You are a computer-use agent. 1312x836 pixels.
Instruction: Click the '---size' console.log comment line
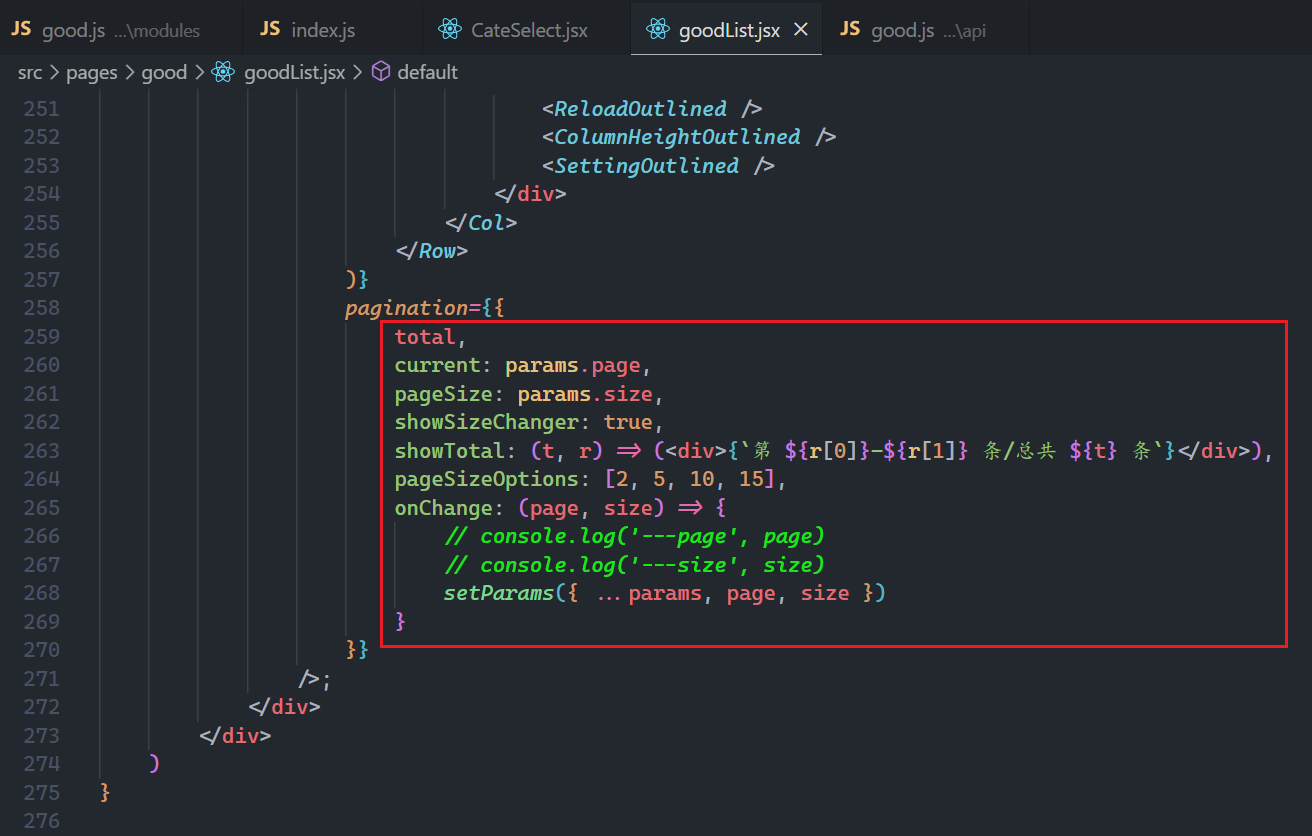click(x=635, y=565)
